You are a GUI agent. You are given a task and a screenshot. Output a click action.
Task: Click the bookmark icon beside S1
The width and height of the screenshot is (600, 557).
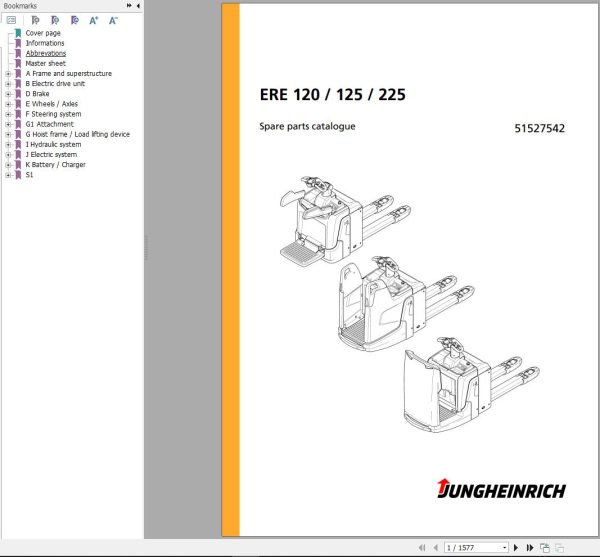point(18,175)
